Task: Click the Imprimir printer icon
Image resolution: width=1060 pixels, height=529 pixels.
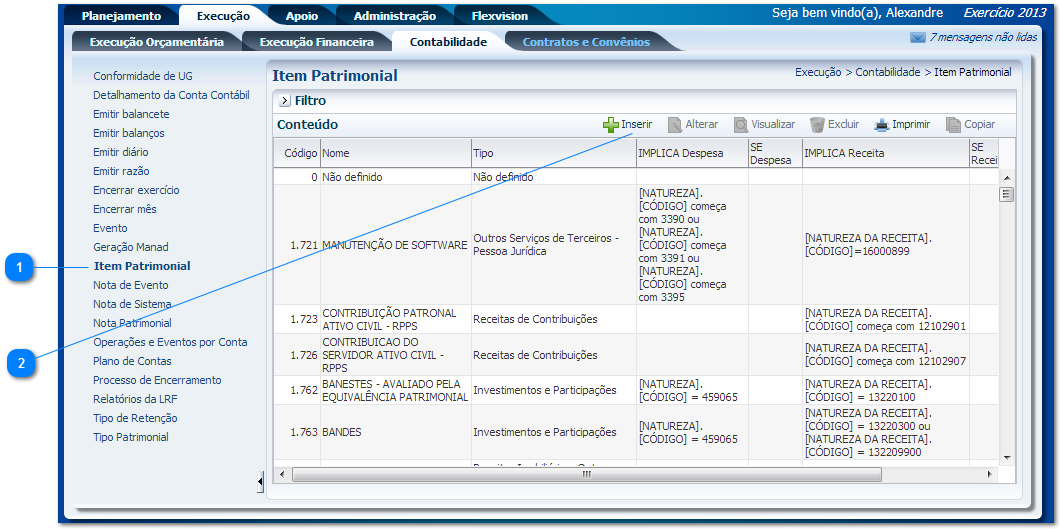Action: [881, 125]
